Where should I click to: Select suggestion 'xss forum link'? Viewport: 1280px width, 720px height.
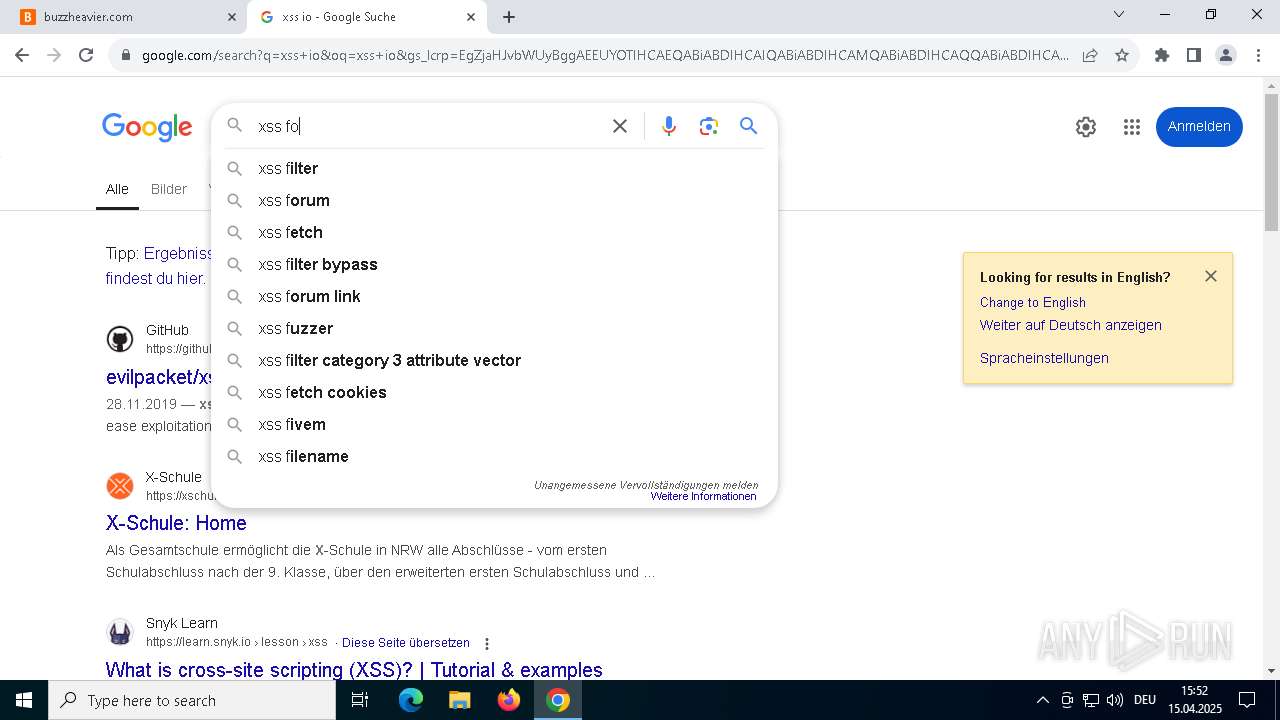pyautogui.click(x=495, y=296)
